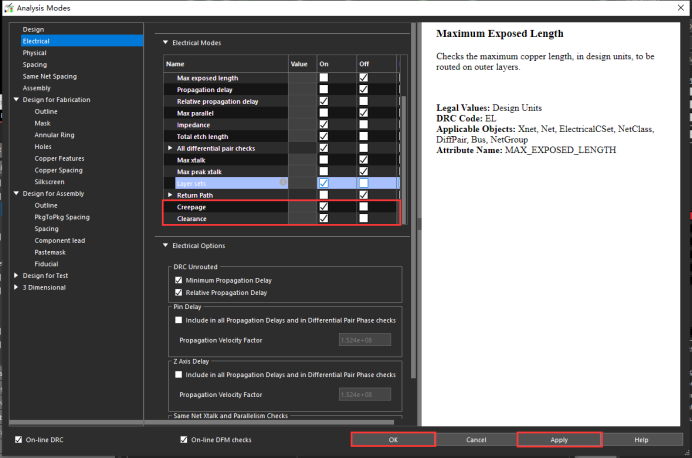Expand the 3 Dimensional node

pos(16,287)
